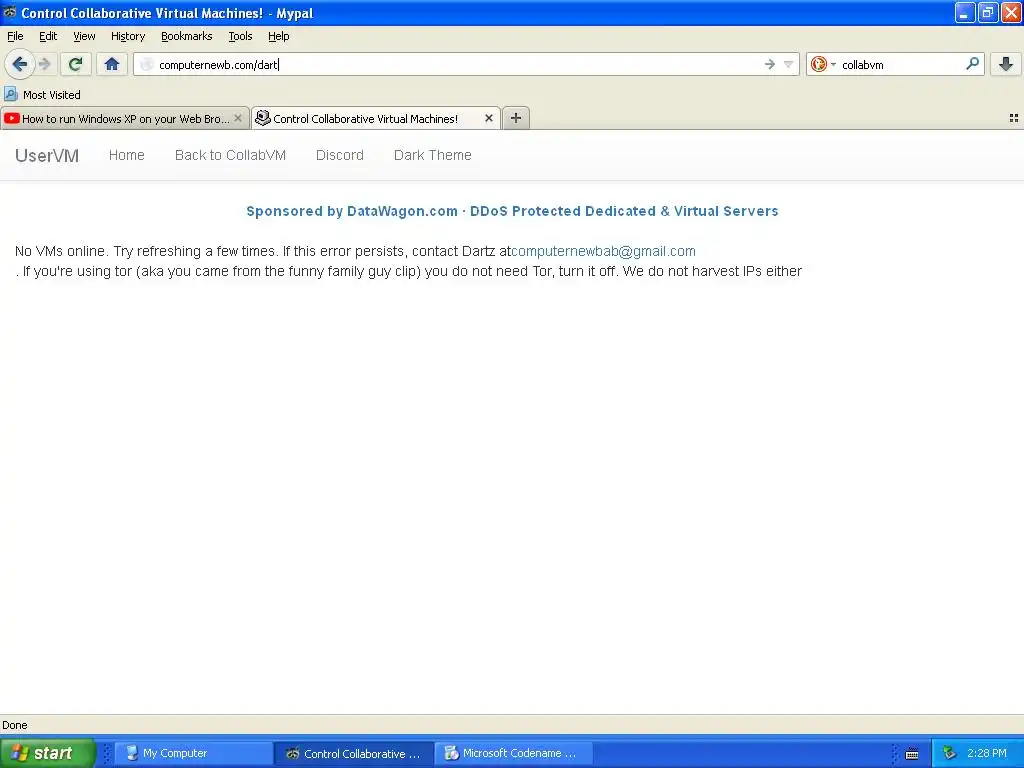Click the network system tray icon

pyautogui.click(x=949, y=753)
